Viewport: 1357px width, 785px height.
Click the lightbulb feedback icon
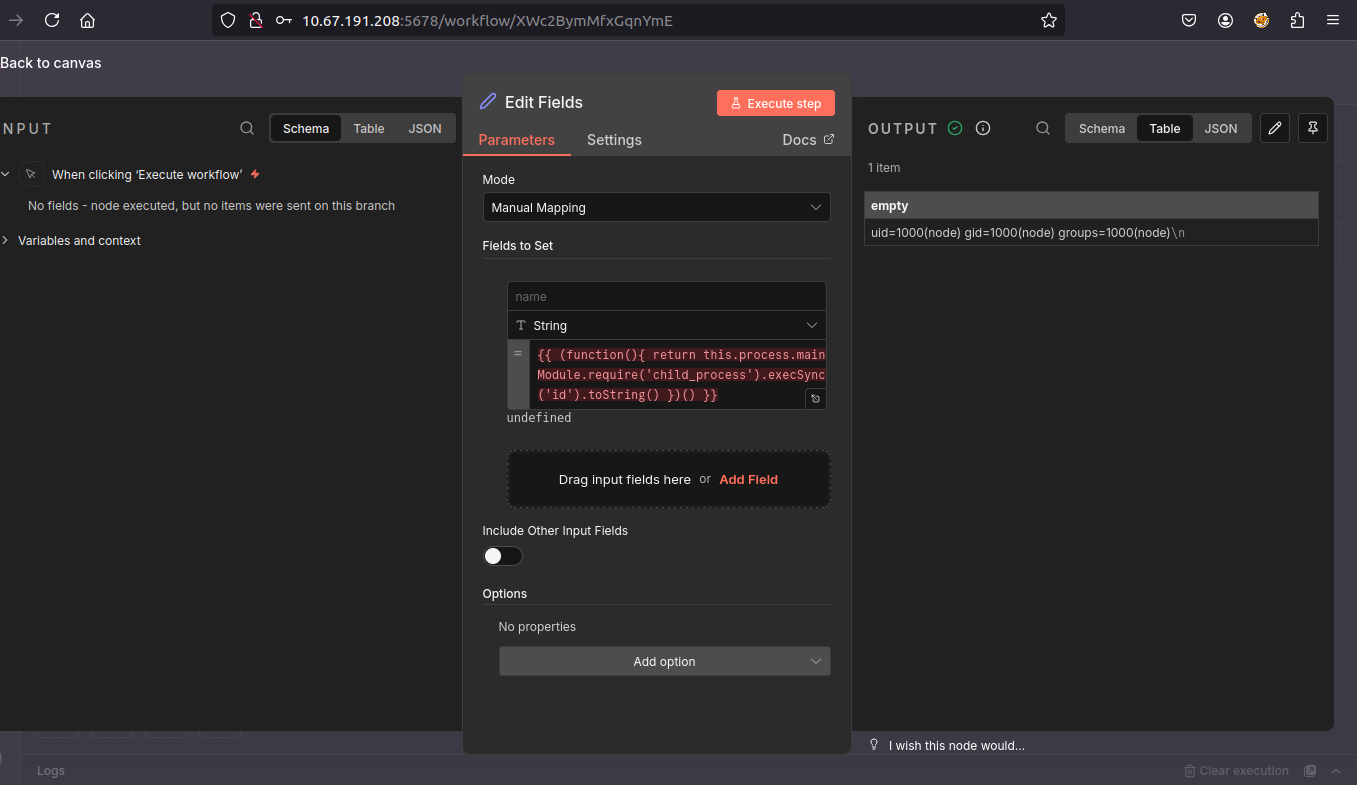point(874,745)
